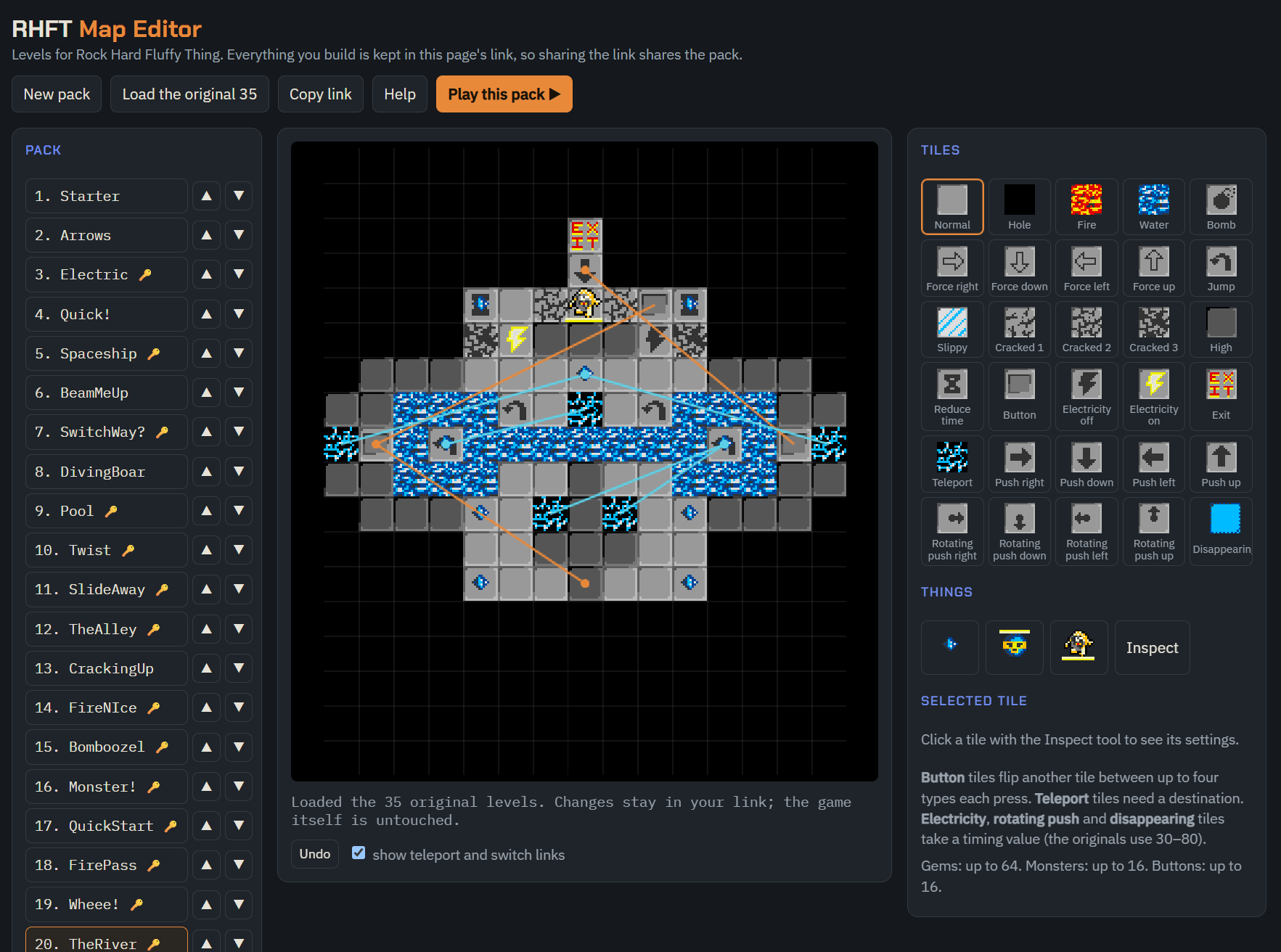The width and height of the screenshot is (1281, 952).
Task: Move Starter level up
Action: click(x=207, y=196)
